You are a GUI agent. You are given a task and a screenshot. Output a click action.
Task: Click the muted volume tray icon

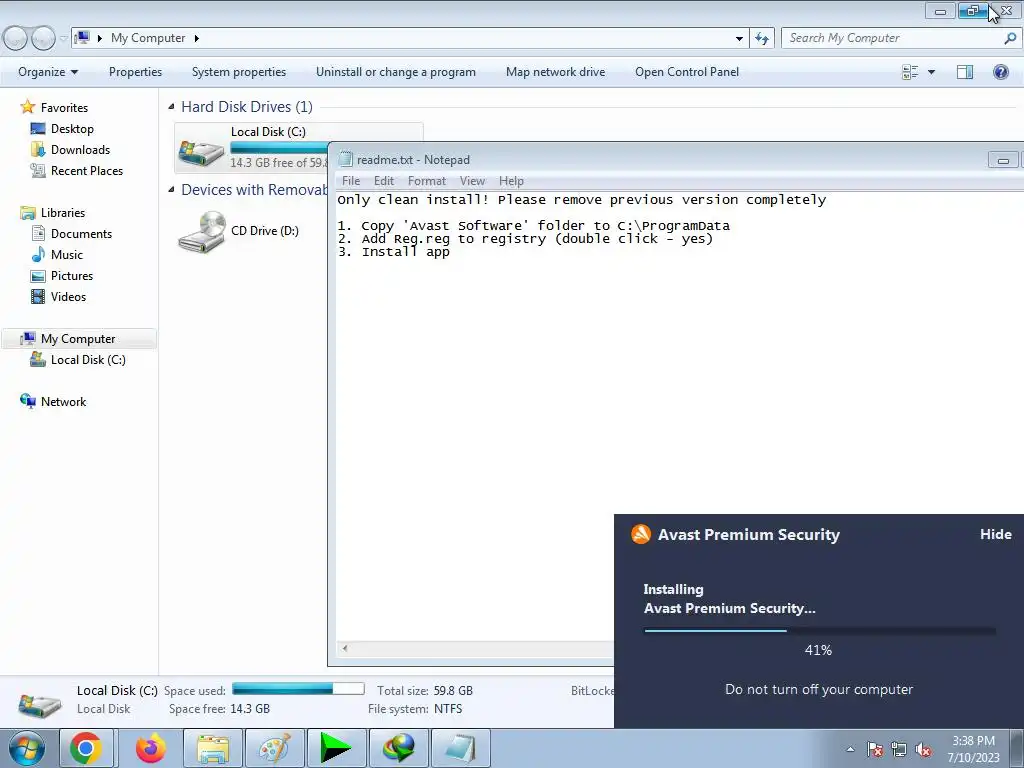click(923, 749)
